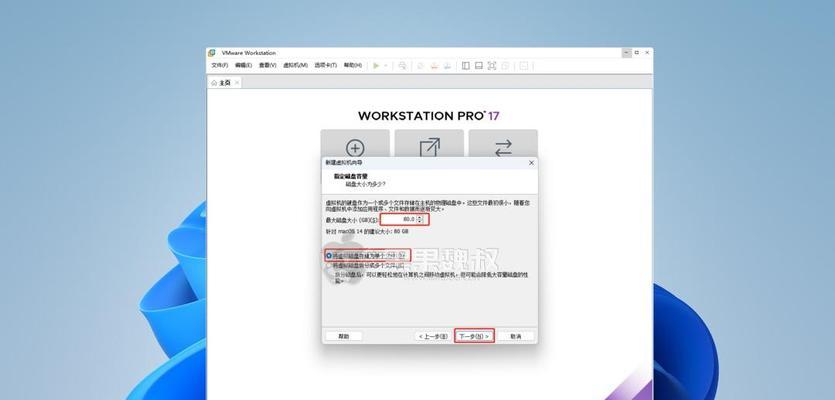835x400 pixels.
Task: Click the 帮助 button in the wizard
Action: click(x=344, y=337)
